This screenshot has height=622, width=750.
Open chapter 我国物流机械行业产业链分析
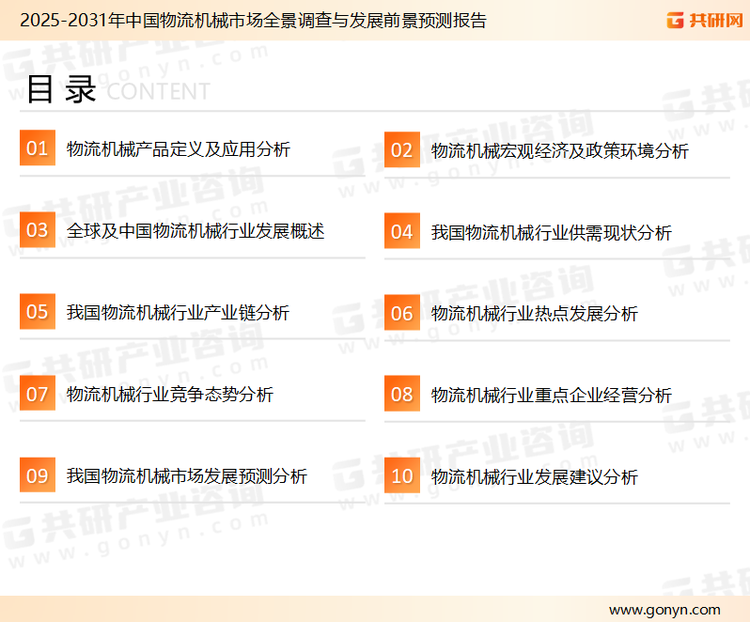pyautogui.click(x=178, y=313)
